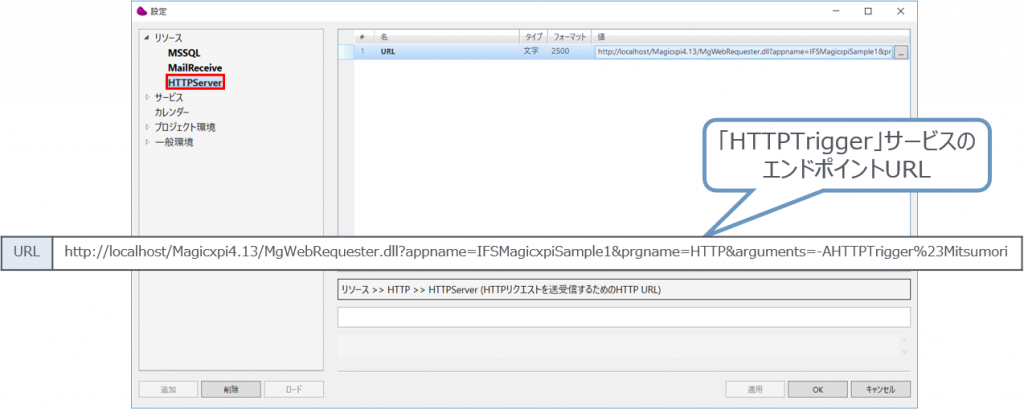The height and width of the screenshot is (409, 1024).
Task: Collapse the リソース tree node
Action: [147, 37]
